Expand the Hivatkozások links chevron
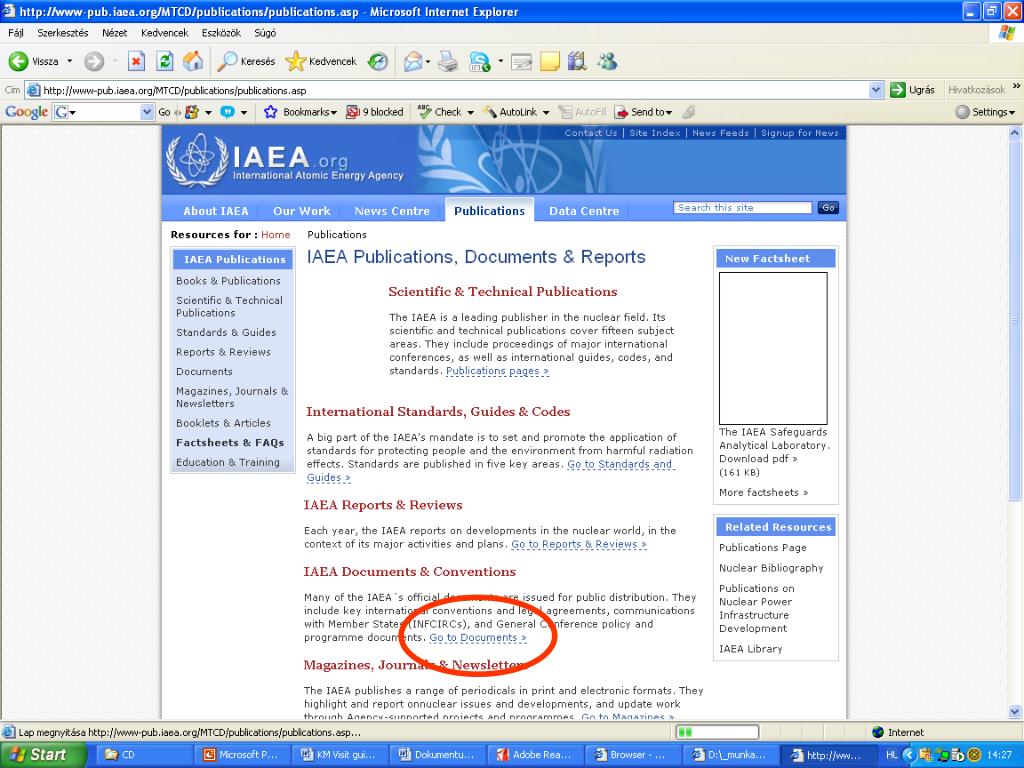 (1016, 86)
